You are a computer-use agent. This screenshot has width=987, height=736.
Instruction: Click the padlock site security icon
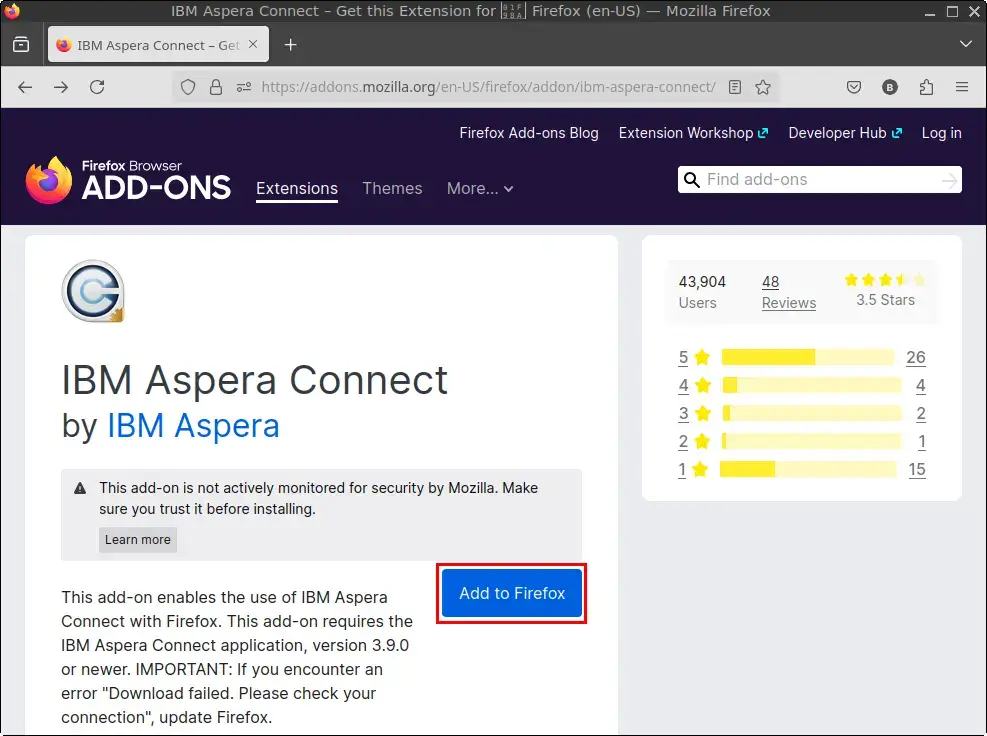tap(216, 87)
